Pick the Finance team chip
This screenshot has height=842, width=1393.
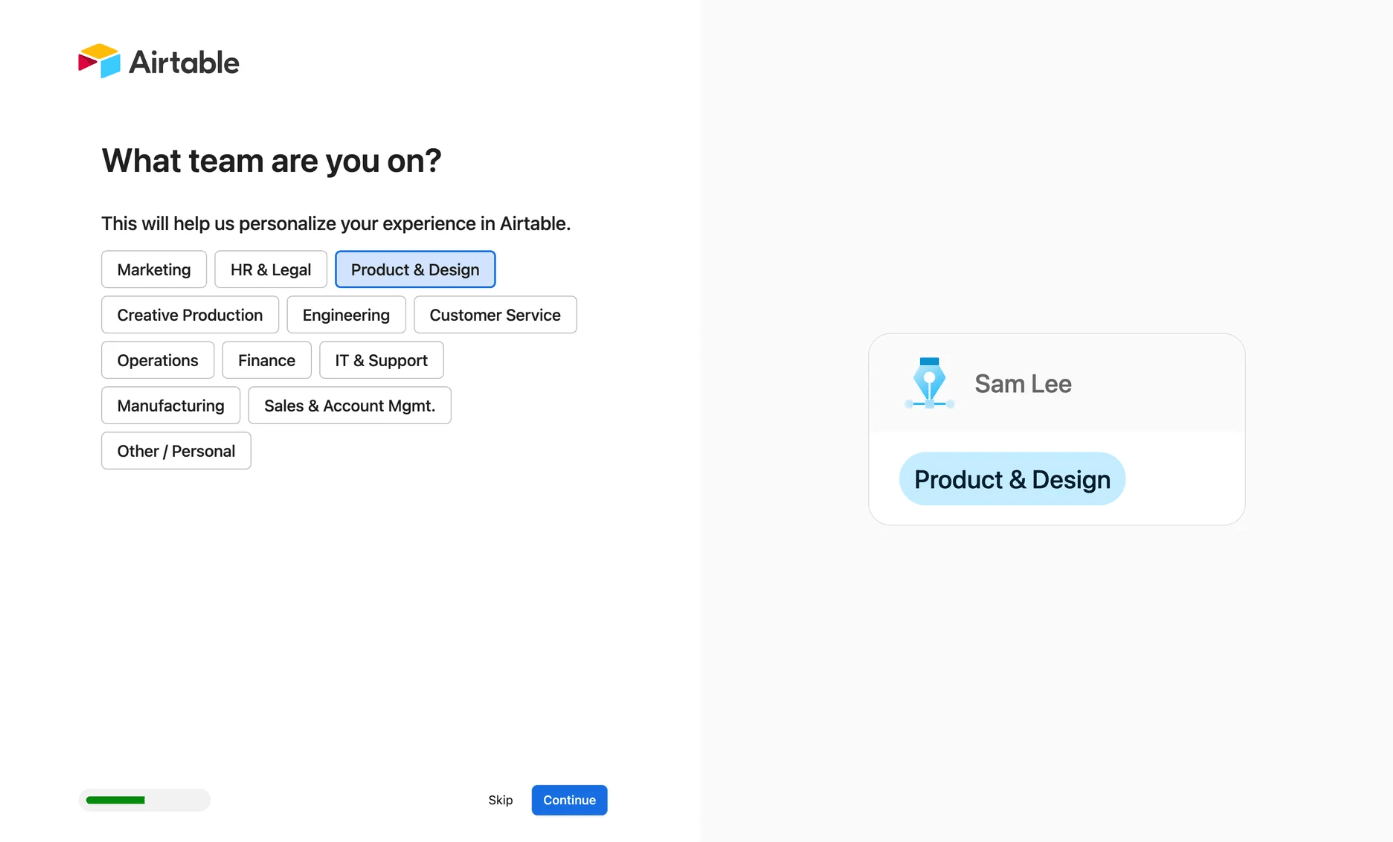click(267, 360)
